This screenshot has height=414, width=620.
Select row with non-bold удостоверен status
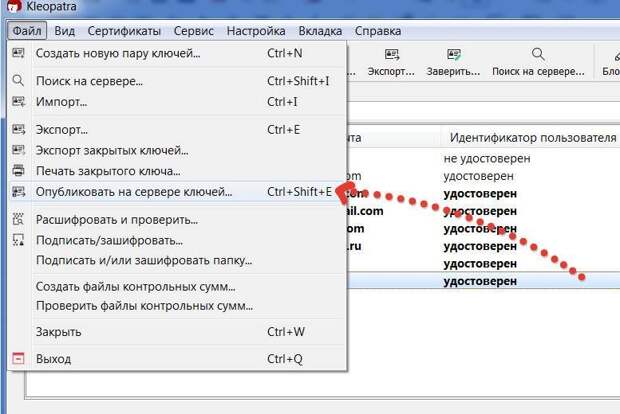[x=484, y=176]
